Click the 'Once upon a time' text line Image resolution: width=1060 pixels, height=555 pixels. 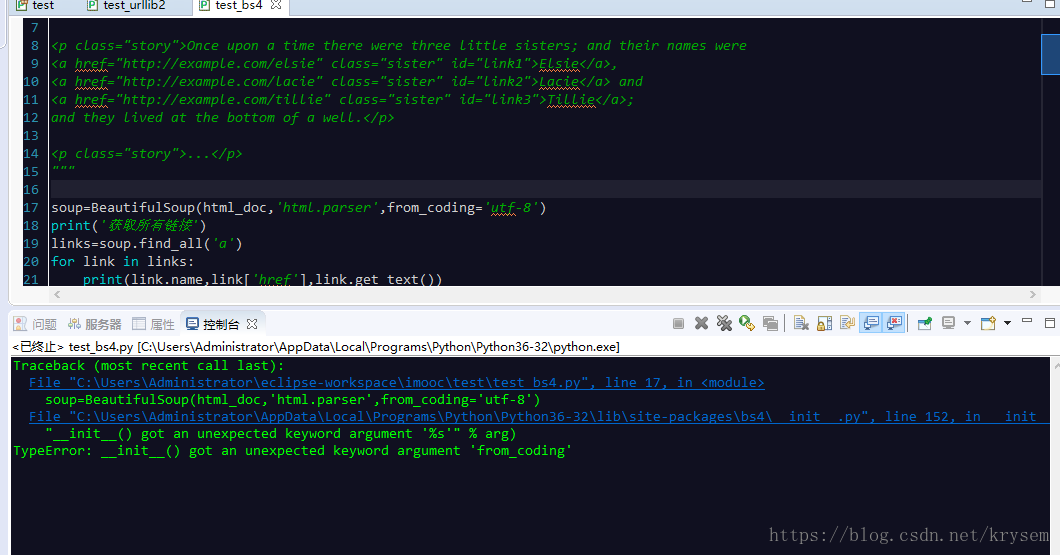pyautogui.click(x=399, y=46)
